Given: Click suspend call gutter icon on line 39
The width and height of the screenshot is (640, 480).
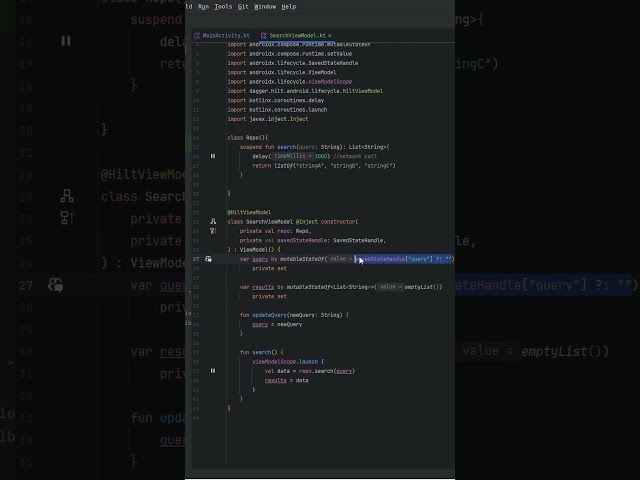Looking at the screenshot, I should pos(213,371).
